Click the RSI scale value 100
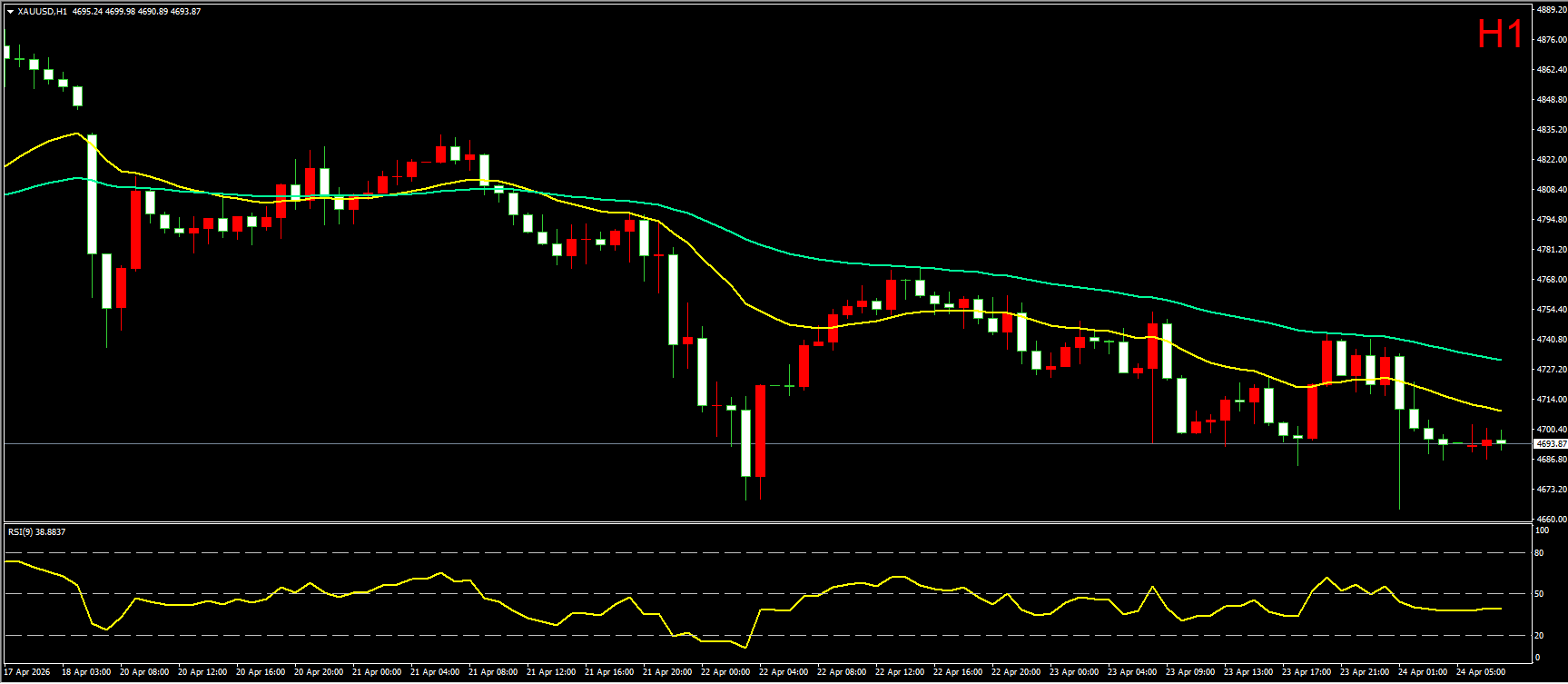This screenshot has width=1568, height=684. pos(1542,530)
